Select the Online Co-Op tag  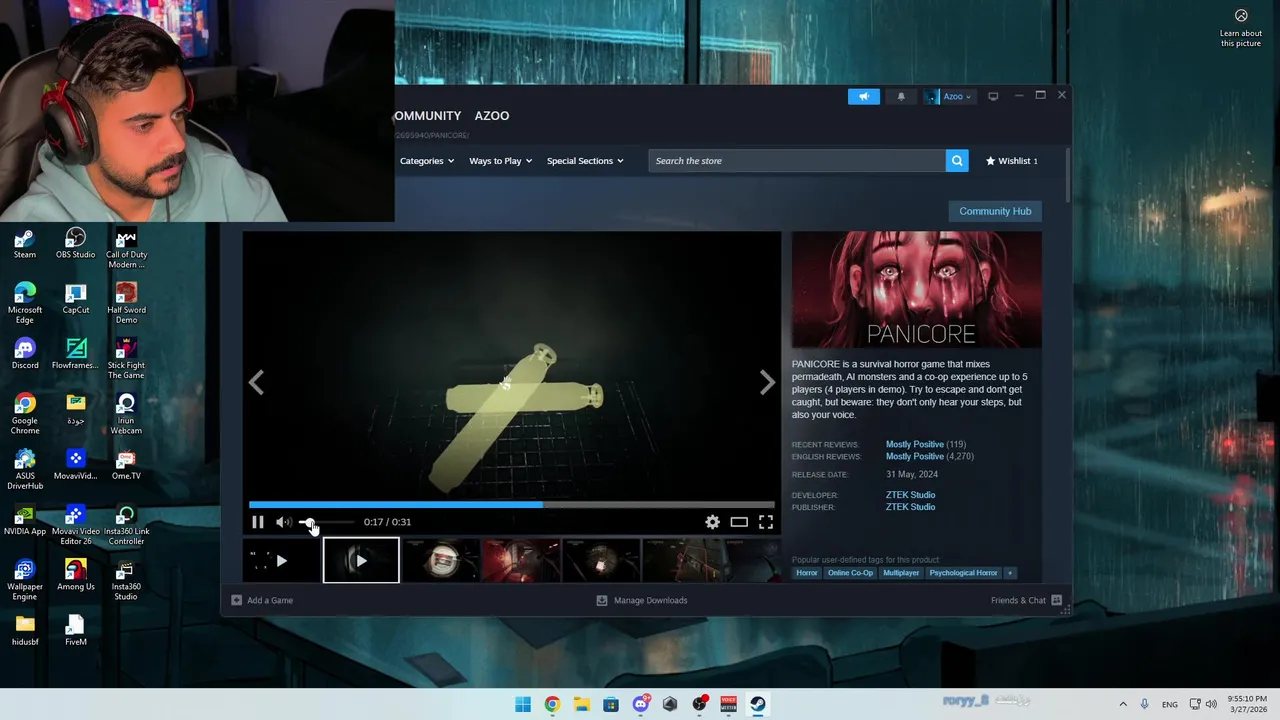coord(850,573)
